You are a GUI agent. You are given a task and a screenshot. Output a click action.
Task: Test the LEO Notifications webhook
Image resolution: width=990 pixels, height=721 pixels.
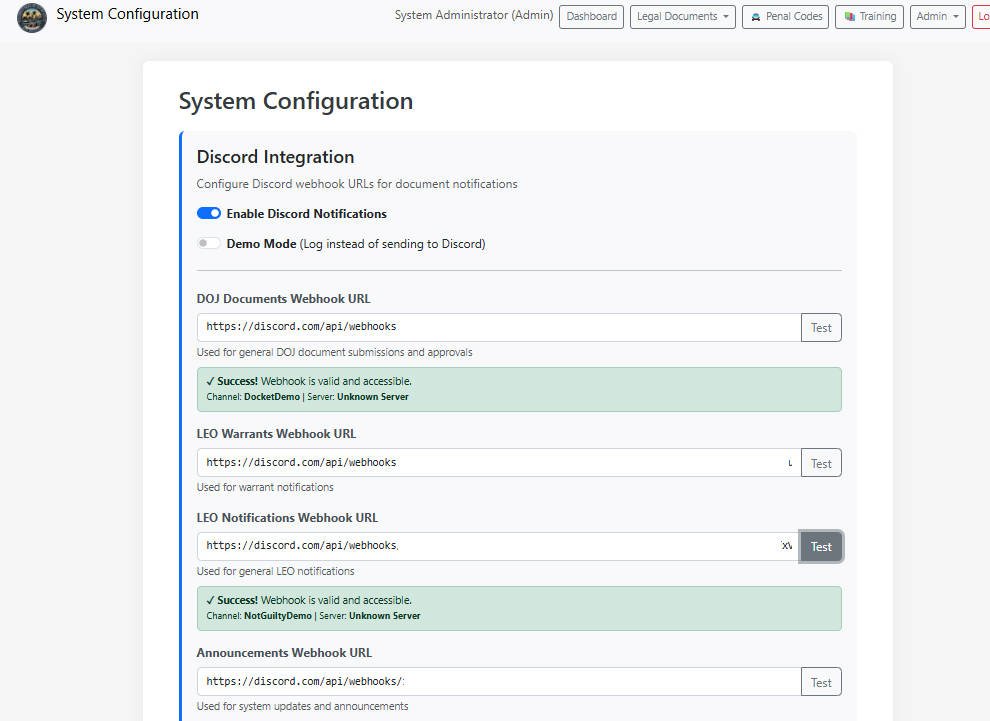pyautogui.click(x=821, y=546)
